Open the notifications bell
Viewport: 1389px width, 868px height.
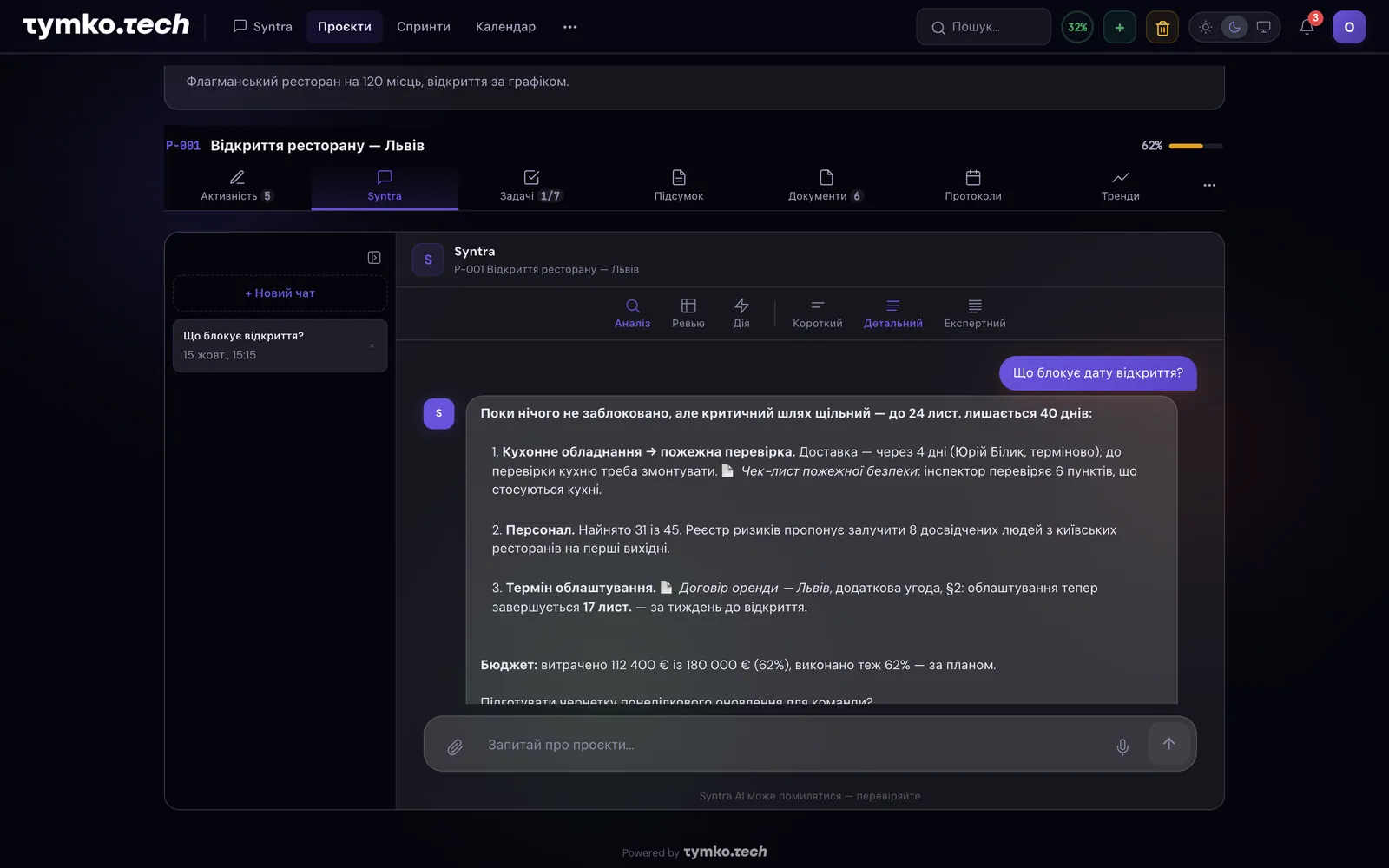pos(1307,27)
